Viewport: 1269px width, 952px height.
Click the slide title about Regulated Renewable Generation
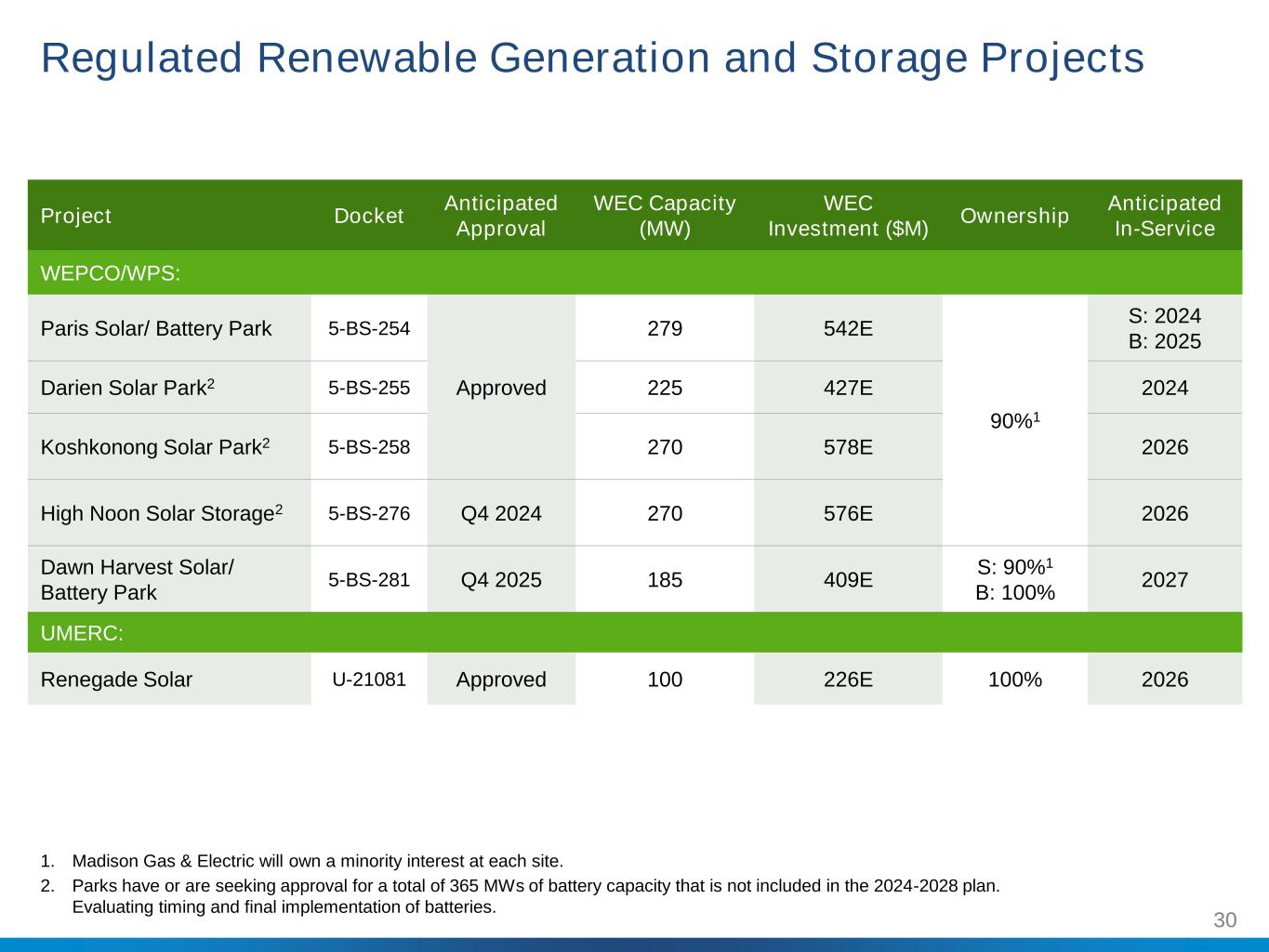point(592,58)
